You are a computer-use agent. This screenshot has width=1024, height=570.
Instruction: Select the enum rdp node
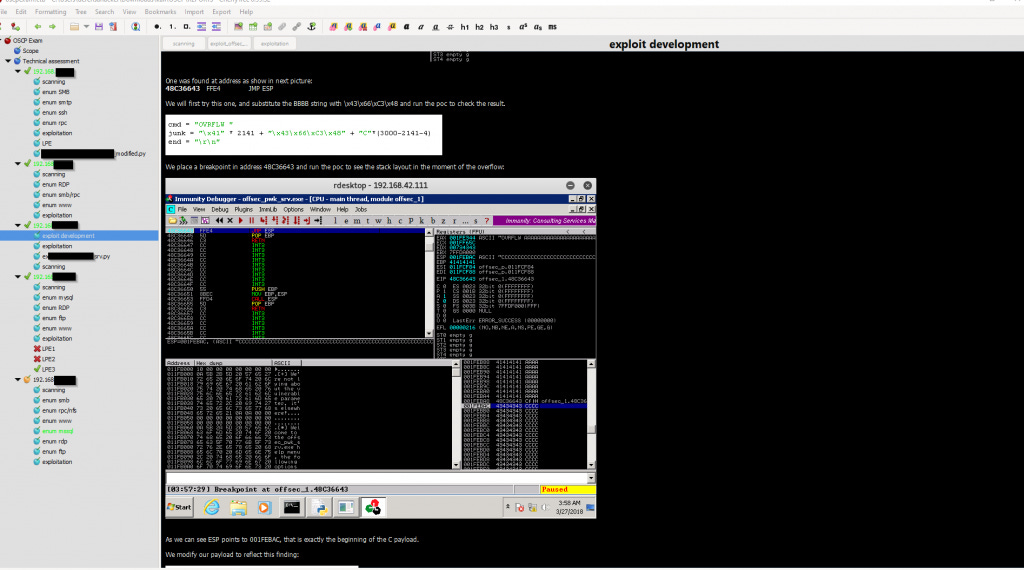click(55, 441)
